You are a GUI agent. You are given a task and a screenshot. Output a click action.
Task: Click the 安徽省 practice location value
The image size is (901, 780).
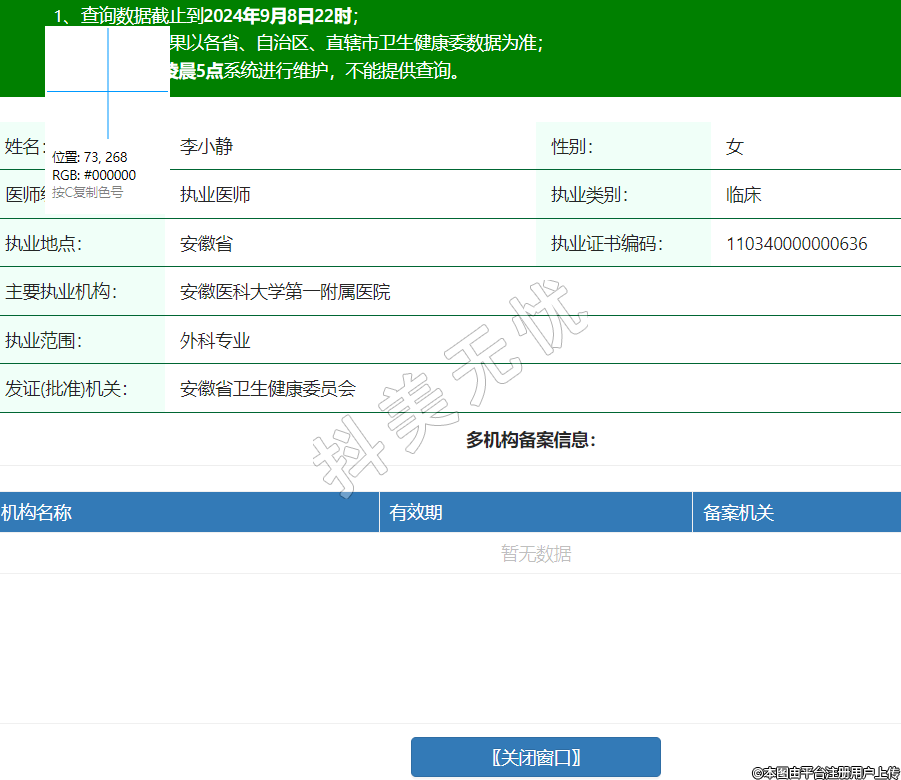coord(206,244)
